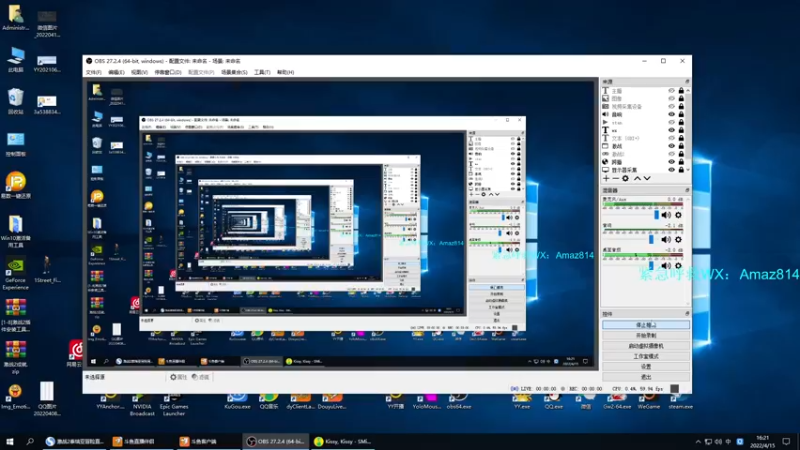800x450 pixels.
Task: Open steam.exe desktop shortcut
Action: 680,402
